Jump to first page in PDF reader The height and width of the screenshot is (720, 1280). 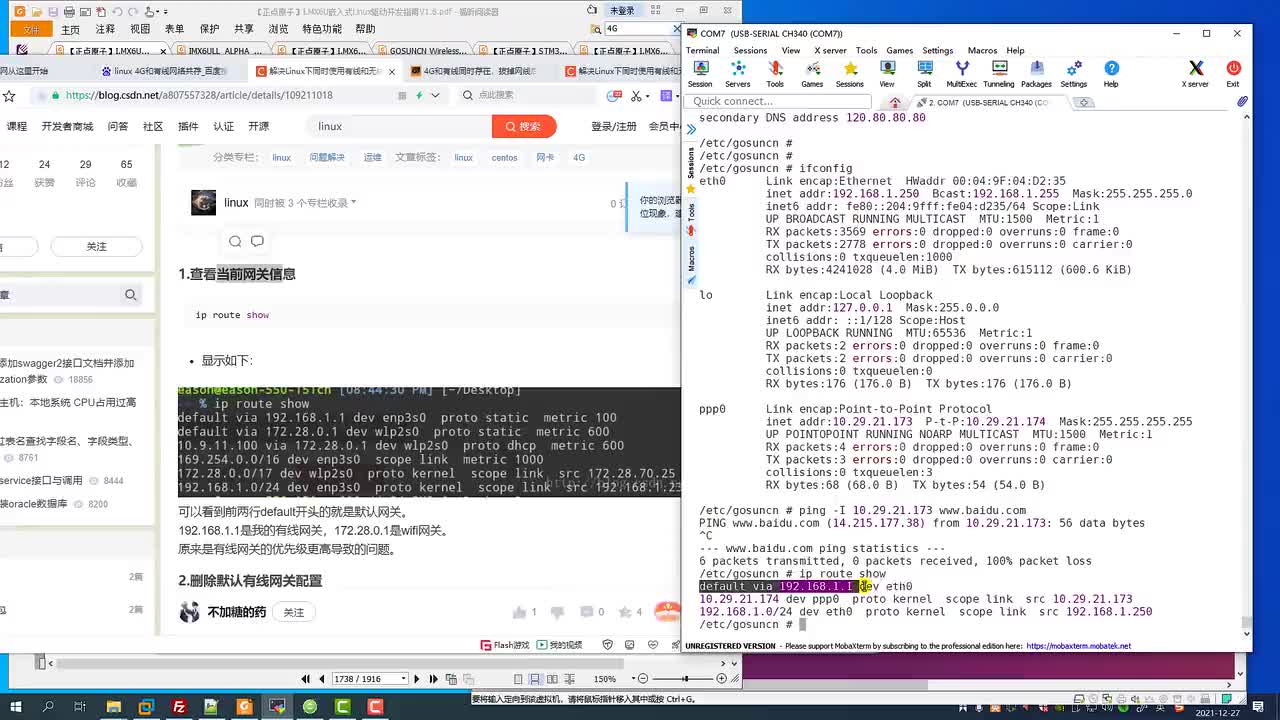tap(306, 679)
